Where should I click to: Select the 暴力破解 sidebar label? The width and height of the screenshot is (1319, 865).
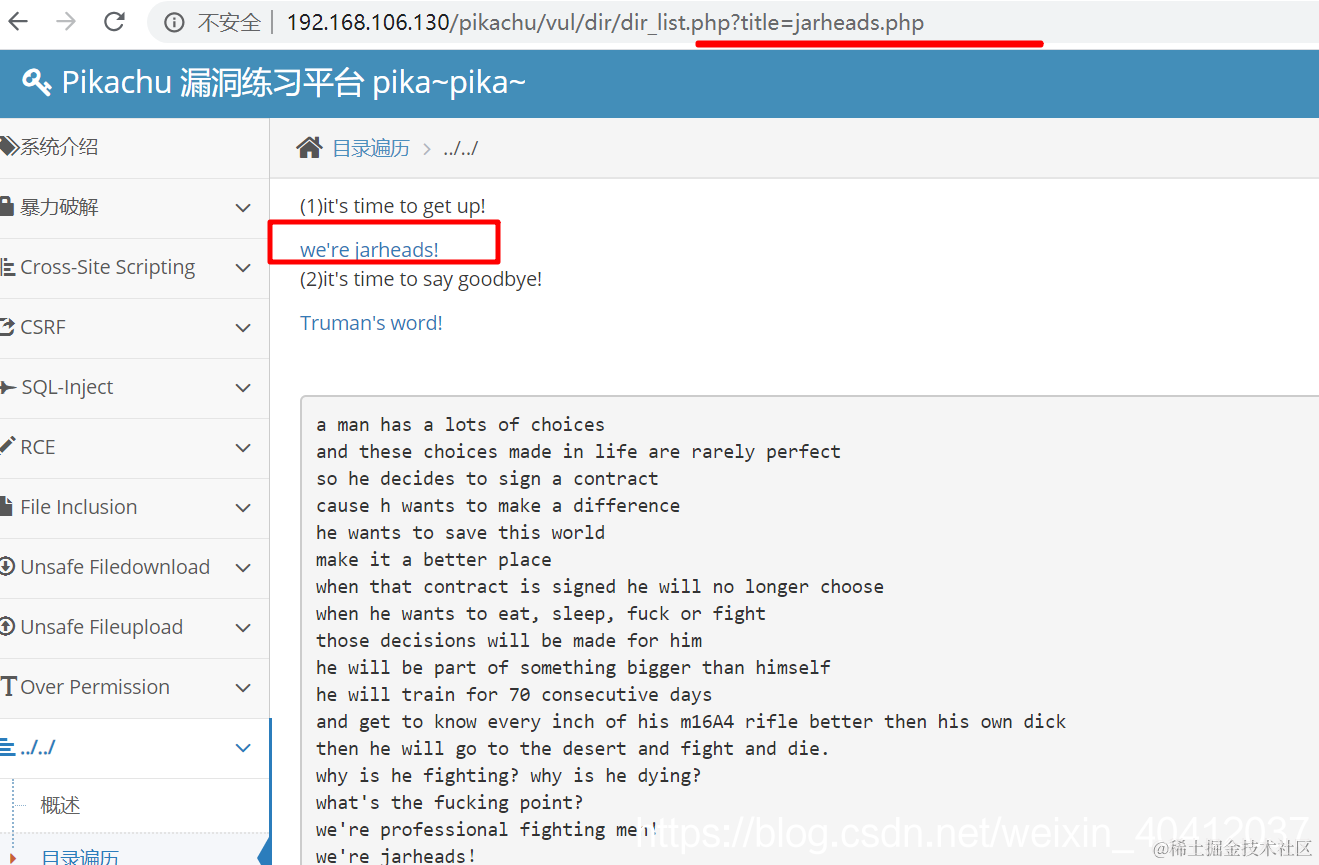click(59, 207)
